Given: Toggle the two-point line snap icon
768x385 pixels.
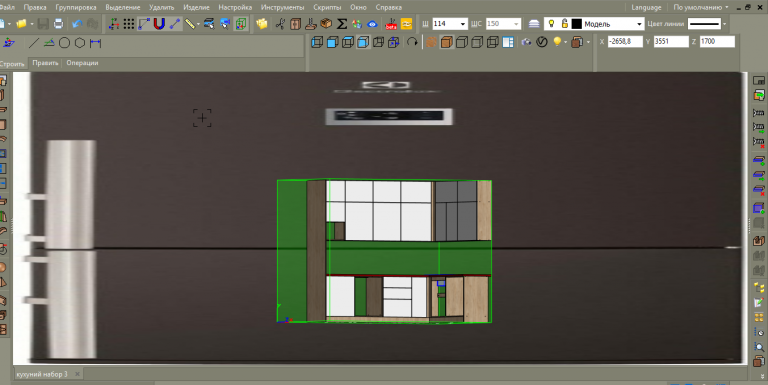Looking at the screenshot, I should point(175,24).
